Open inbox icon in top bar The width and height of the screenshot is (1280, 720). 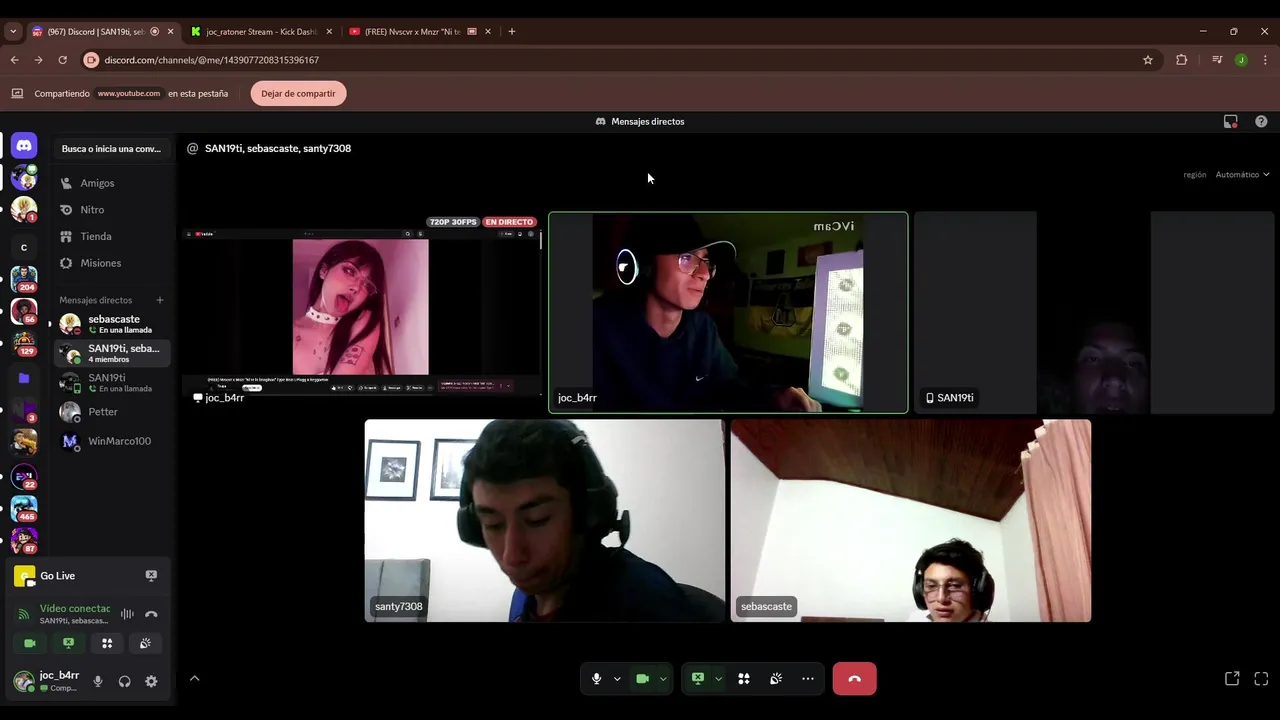(1231, 121)
